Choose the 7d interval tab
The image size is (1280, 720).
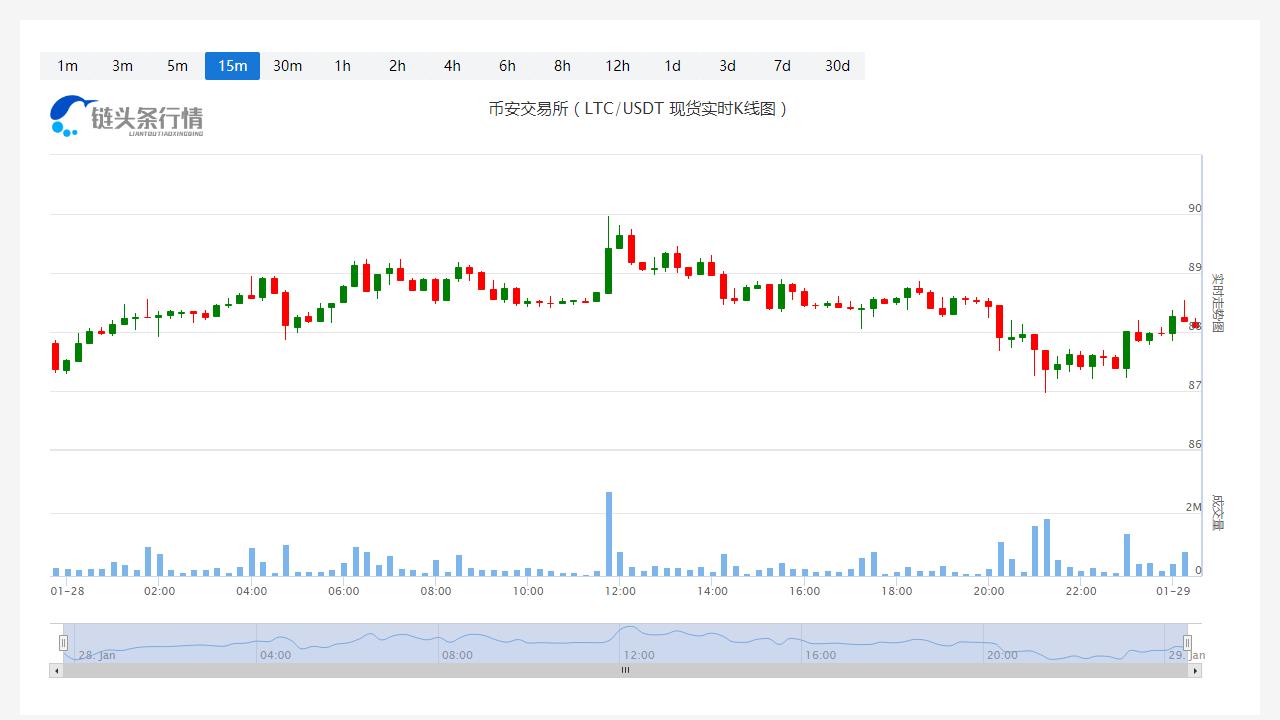click(782, 66)
